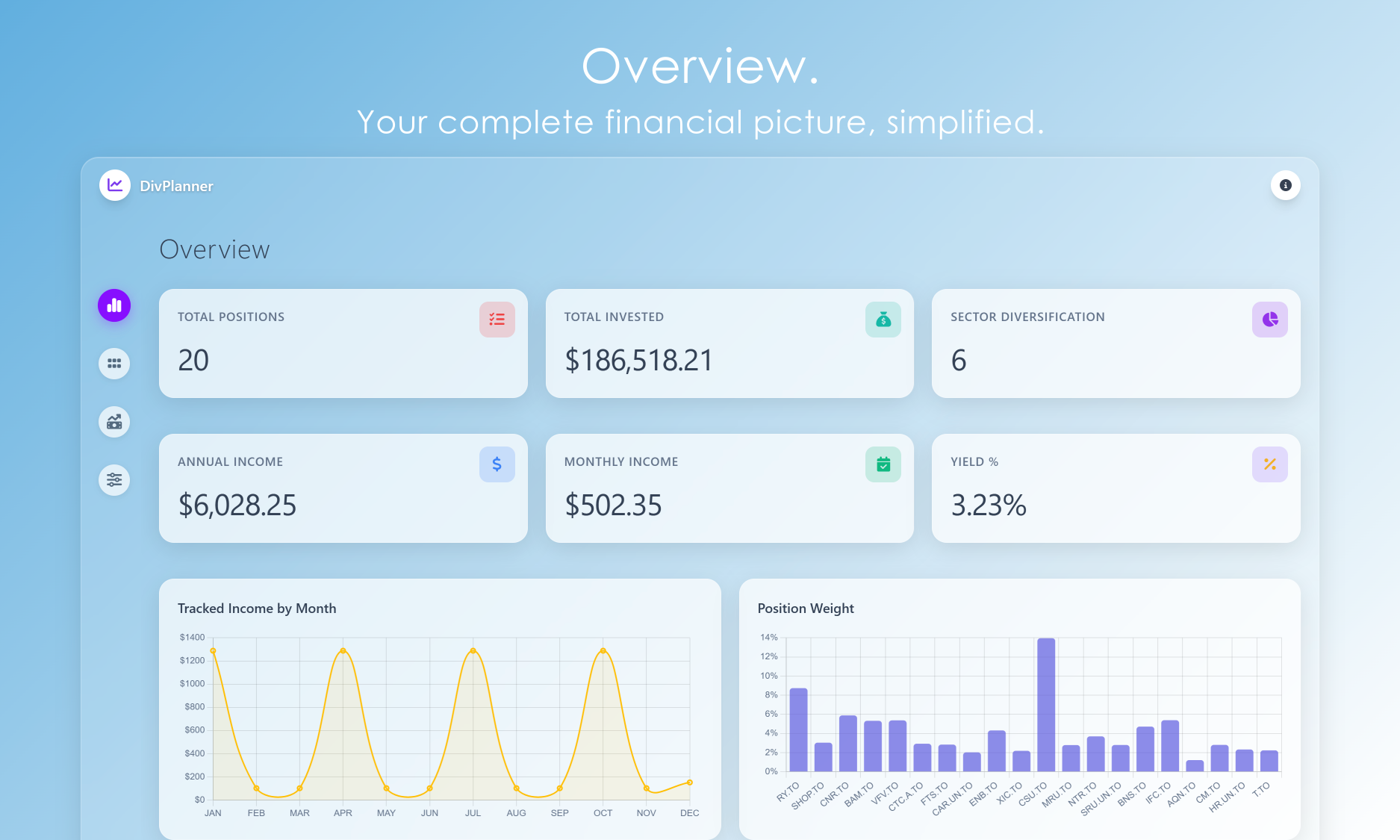Open the sliders settings sidebar icon
This screenshot has height=840, width=1400.
pos(114,480)
